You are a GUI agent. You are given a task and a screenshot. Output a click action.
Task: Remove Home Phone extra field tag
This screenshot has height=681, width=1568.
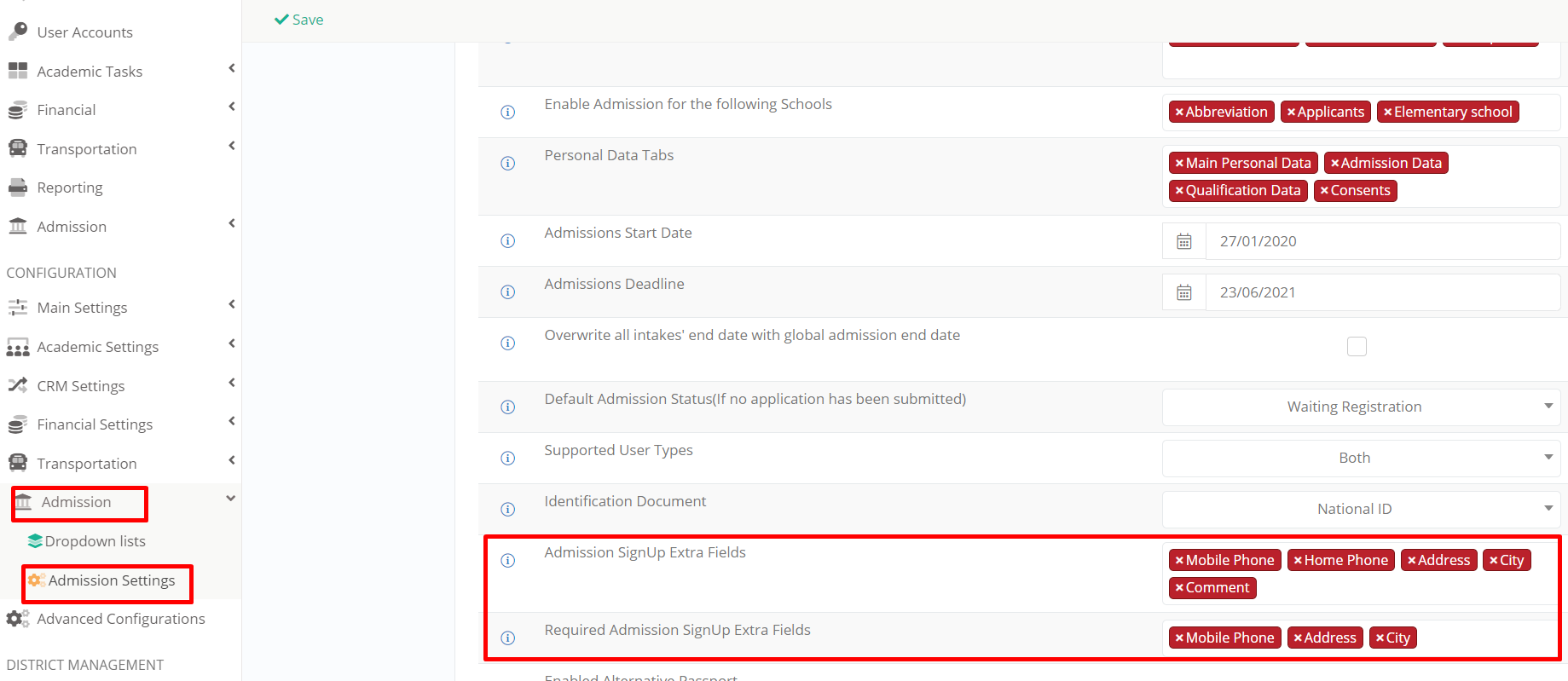point(1298,561)
